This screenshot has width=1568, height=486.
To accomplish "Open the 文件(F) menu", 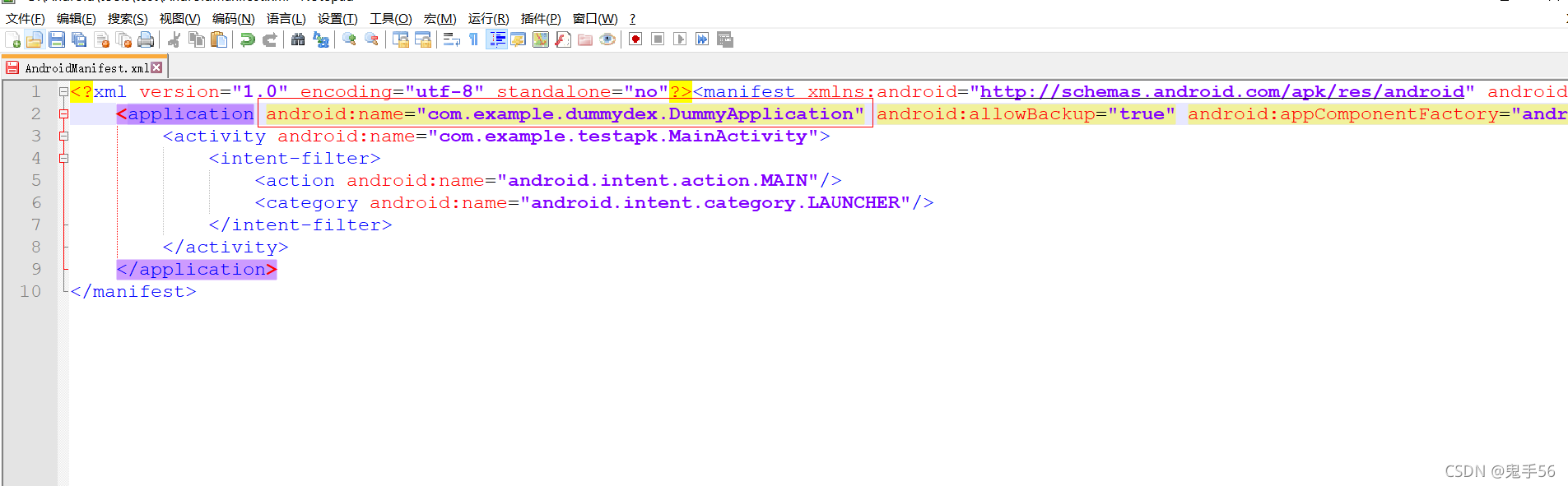I will (26, 18).
